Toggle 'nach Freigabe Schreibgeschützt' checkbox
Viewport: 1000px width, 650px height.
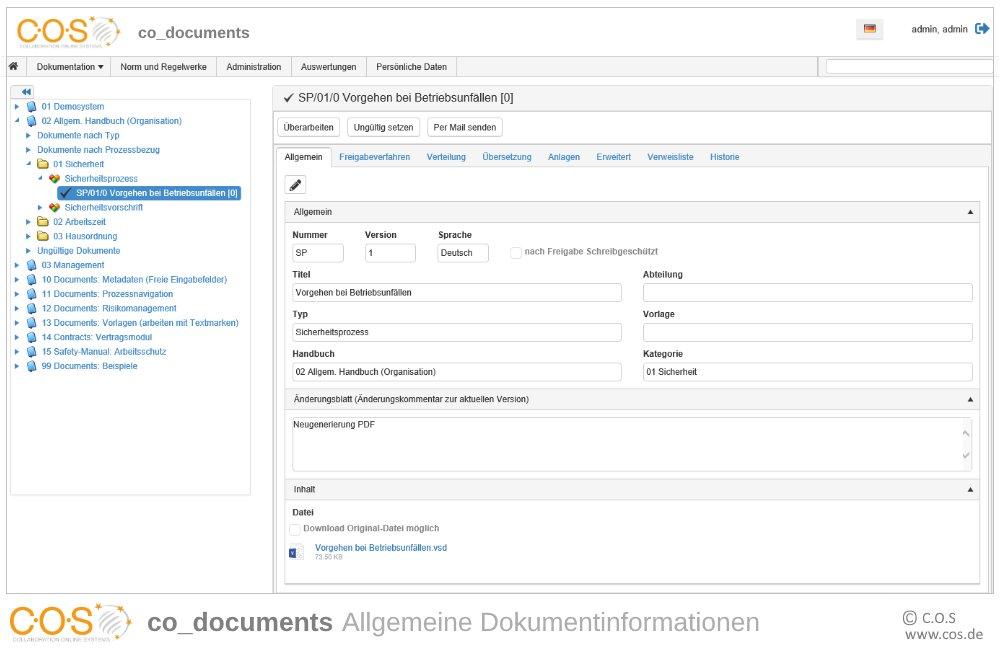point(515,253)
